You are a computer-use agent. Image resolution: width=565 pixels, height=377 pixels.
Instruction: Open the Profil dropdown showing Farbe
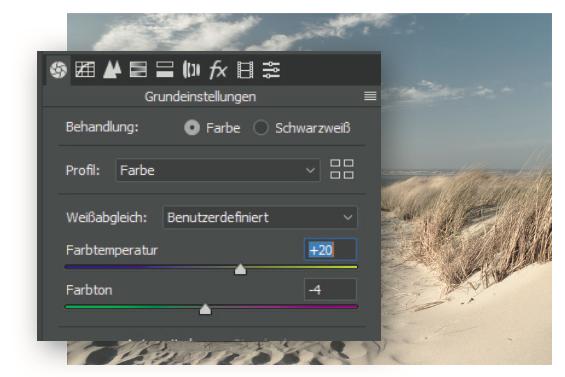pos(218,170)
